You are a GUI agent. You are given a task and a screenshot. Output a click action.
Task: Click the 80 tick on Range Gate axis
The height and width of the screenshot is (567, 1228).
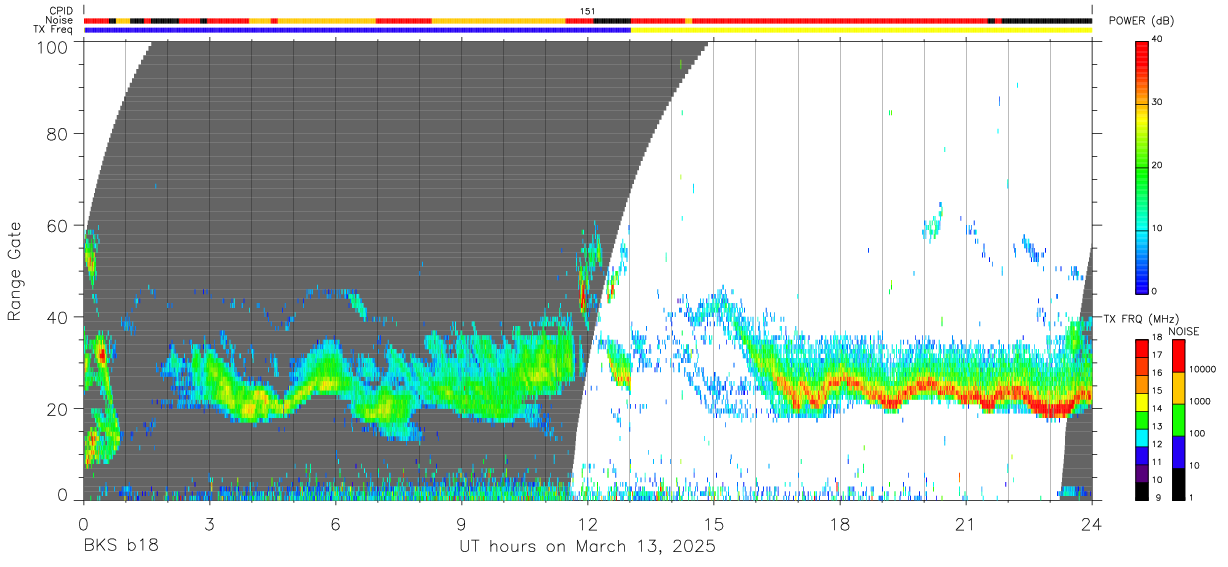[58, 135]
